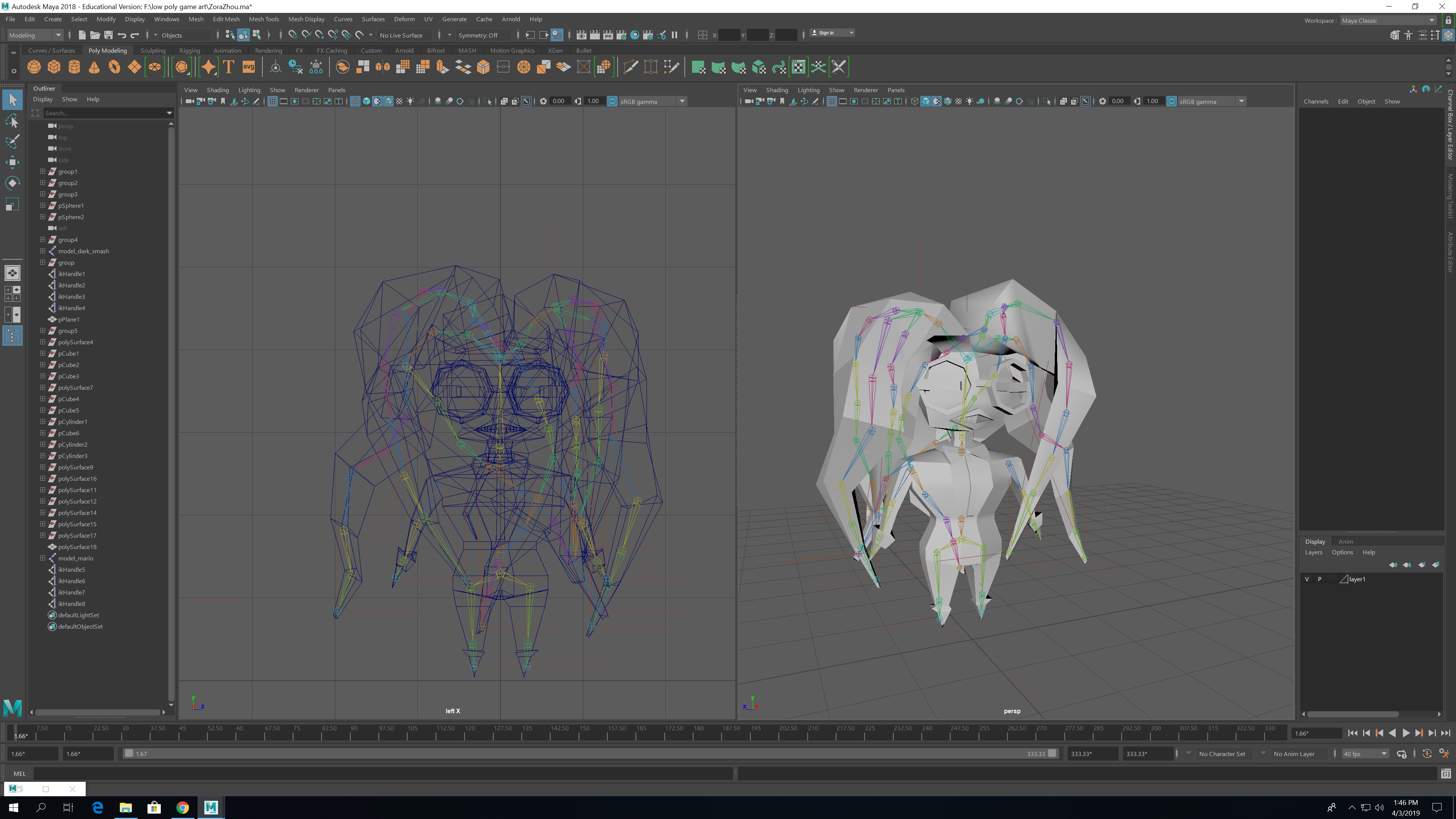Toggle layer1 playback P box

click(x=1320, y=579)
